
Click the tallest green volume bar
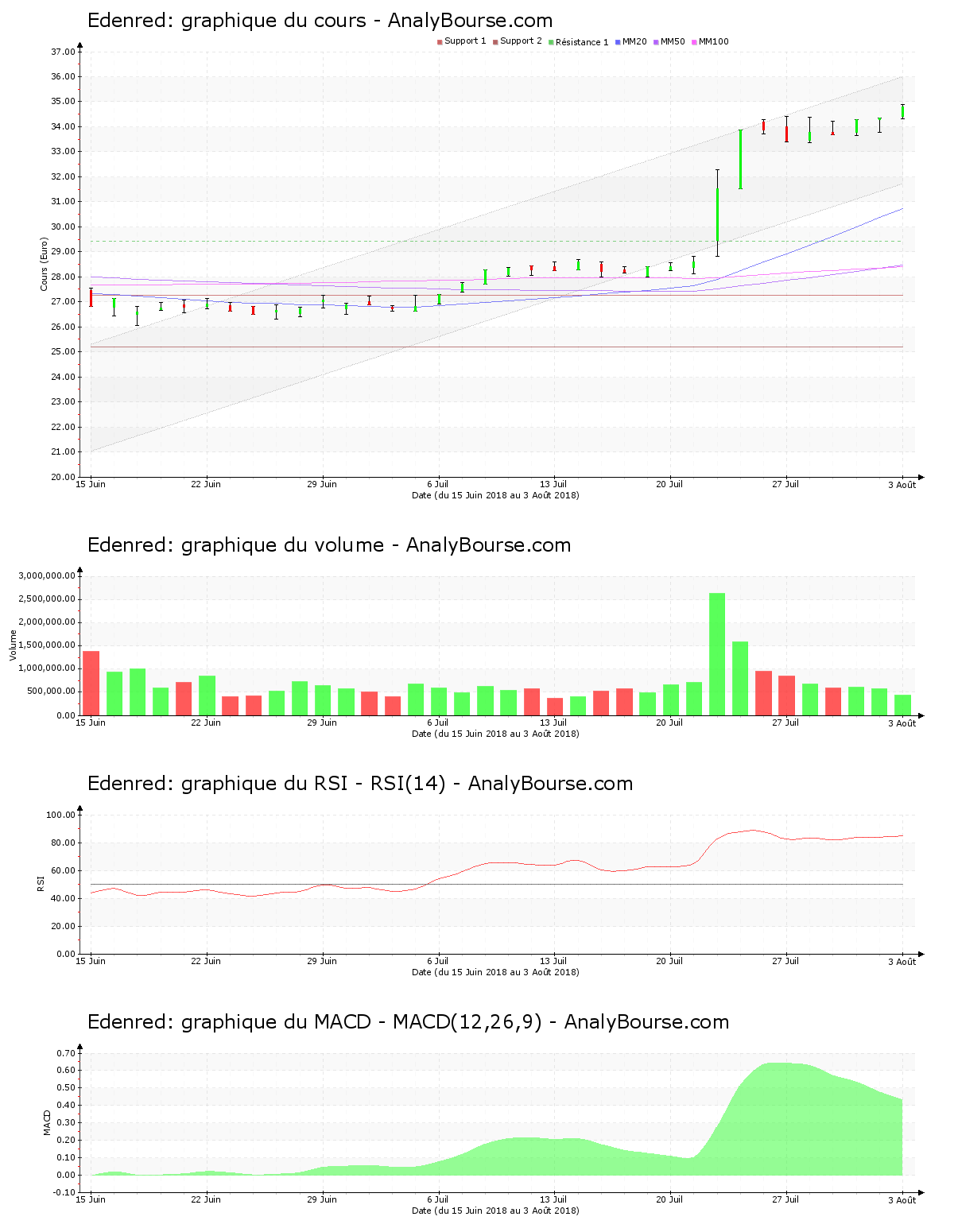717,654
